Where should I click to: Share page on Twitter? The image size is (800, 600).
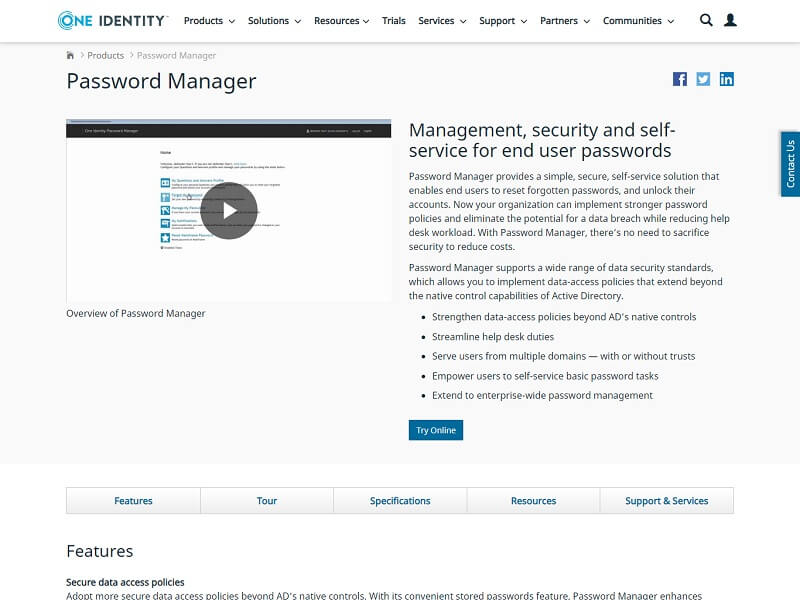pyautogui.click(x=703, y=79)
